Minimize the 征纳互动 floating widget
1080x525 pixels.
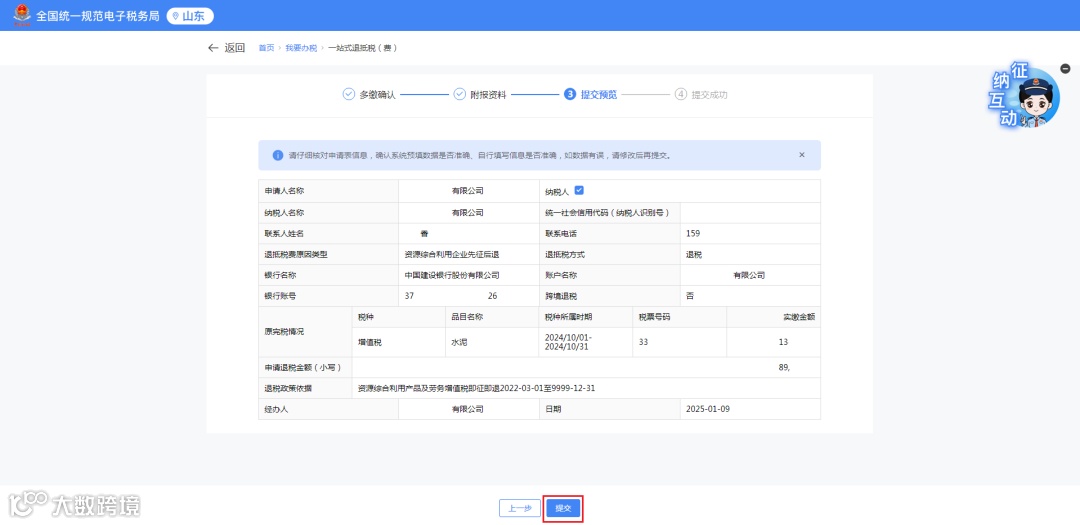[x=1066, y=68]
